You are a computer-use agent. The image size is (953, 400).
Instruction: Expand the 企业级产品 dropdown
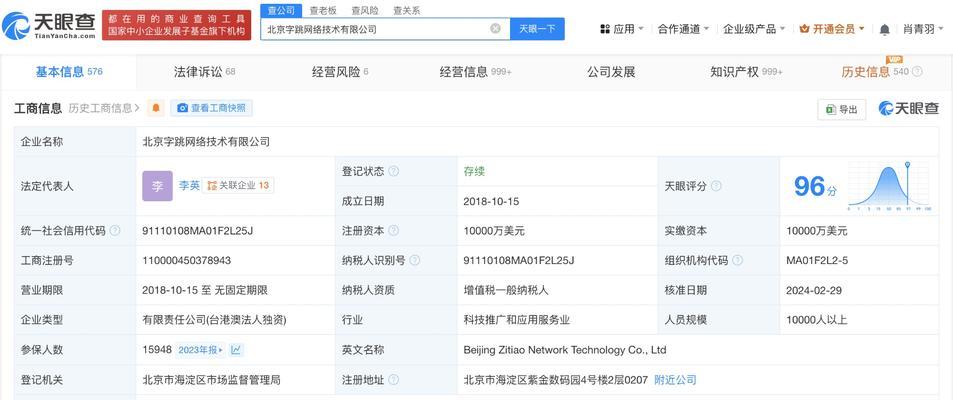[754, 29]
